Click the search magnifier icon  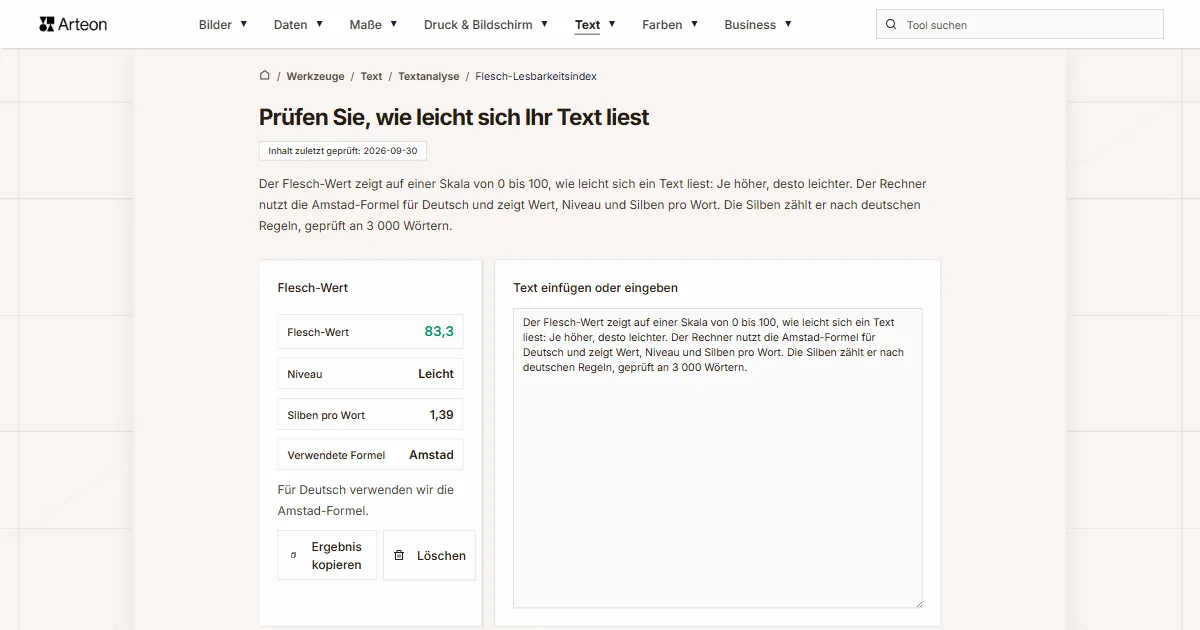[x=891, y=24]
